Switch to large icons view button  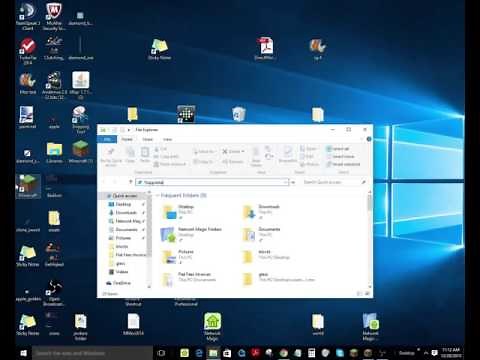click(x=367, y=294)
